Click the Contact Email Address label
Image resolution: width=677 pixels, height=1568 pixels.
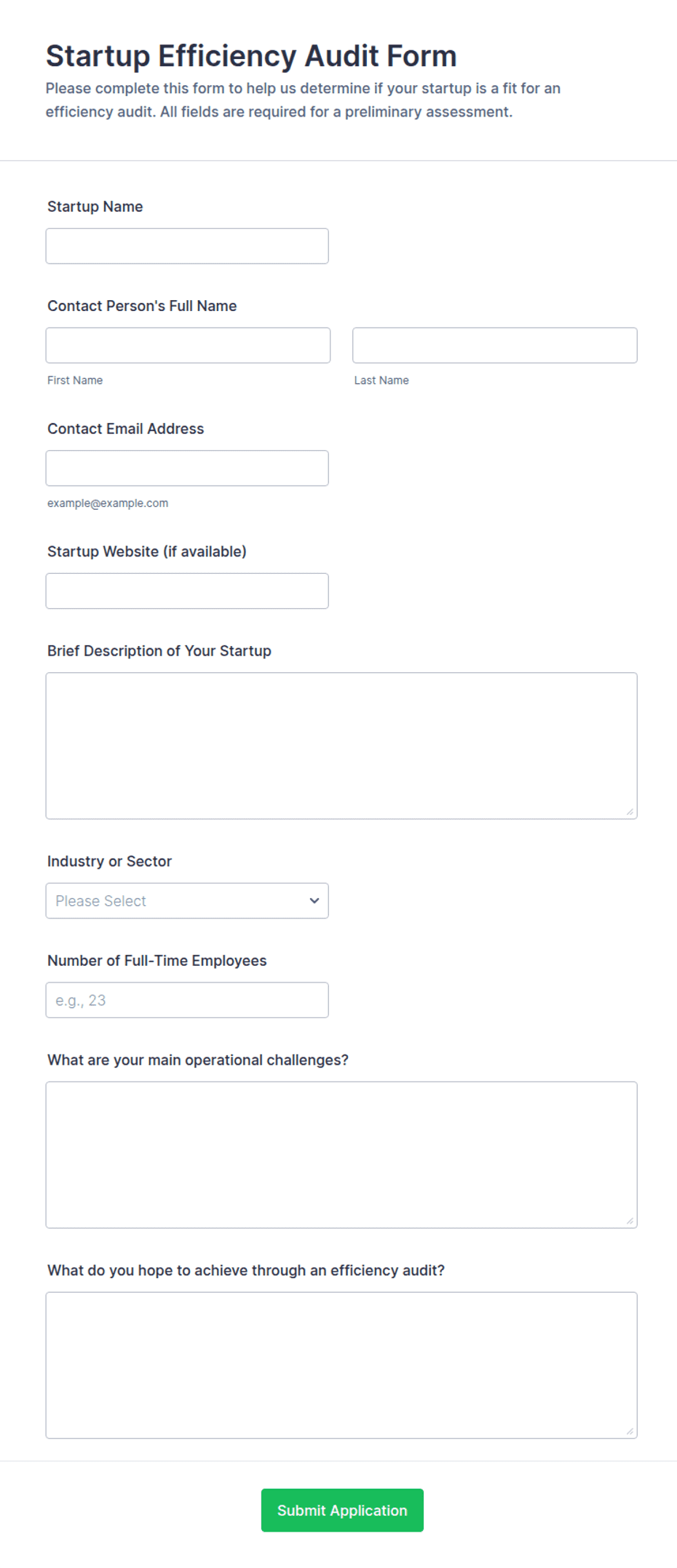click(126, 429)
